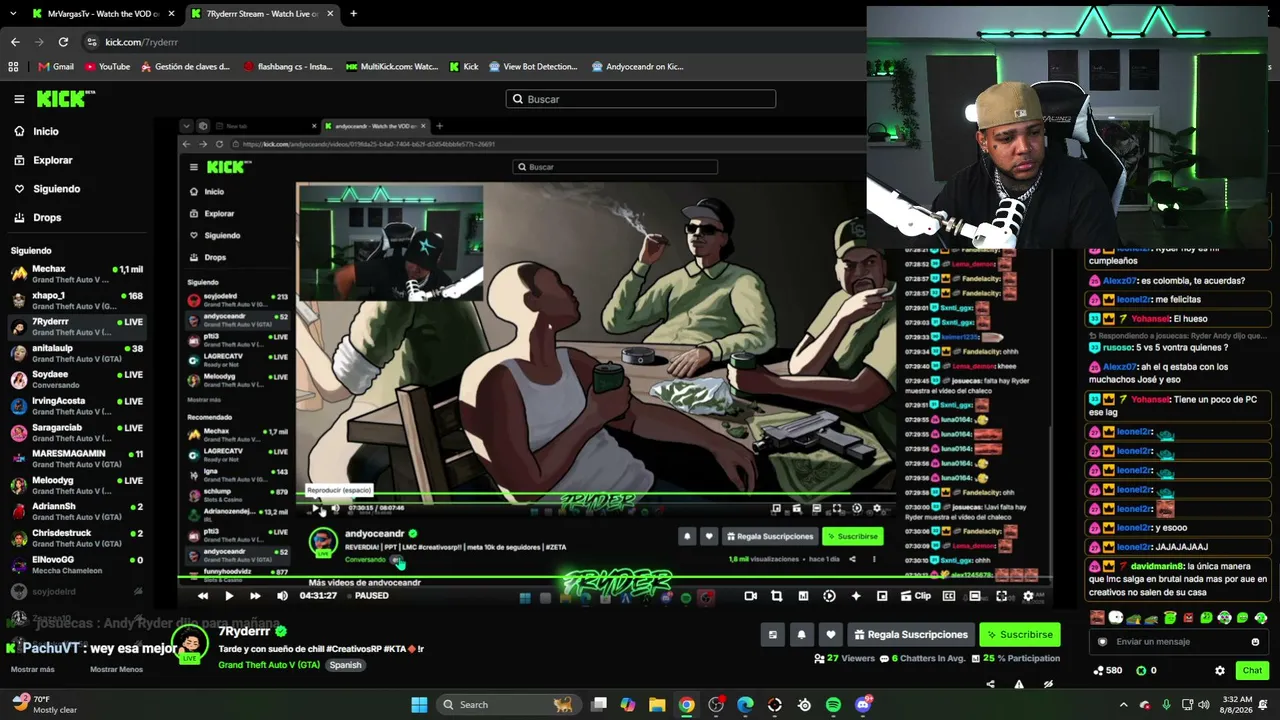Open the Chrome apps grid in bookmarks bar
This screenshot has height=720, width=1280.
13,67
